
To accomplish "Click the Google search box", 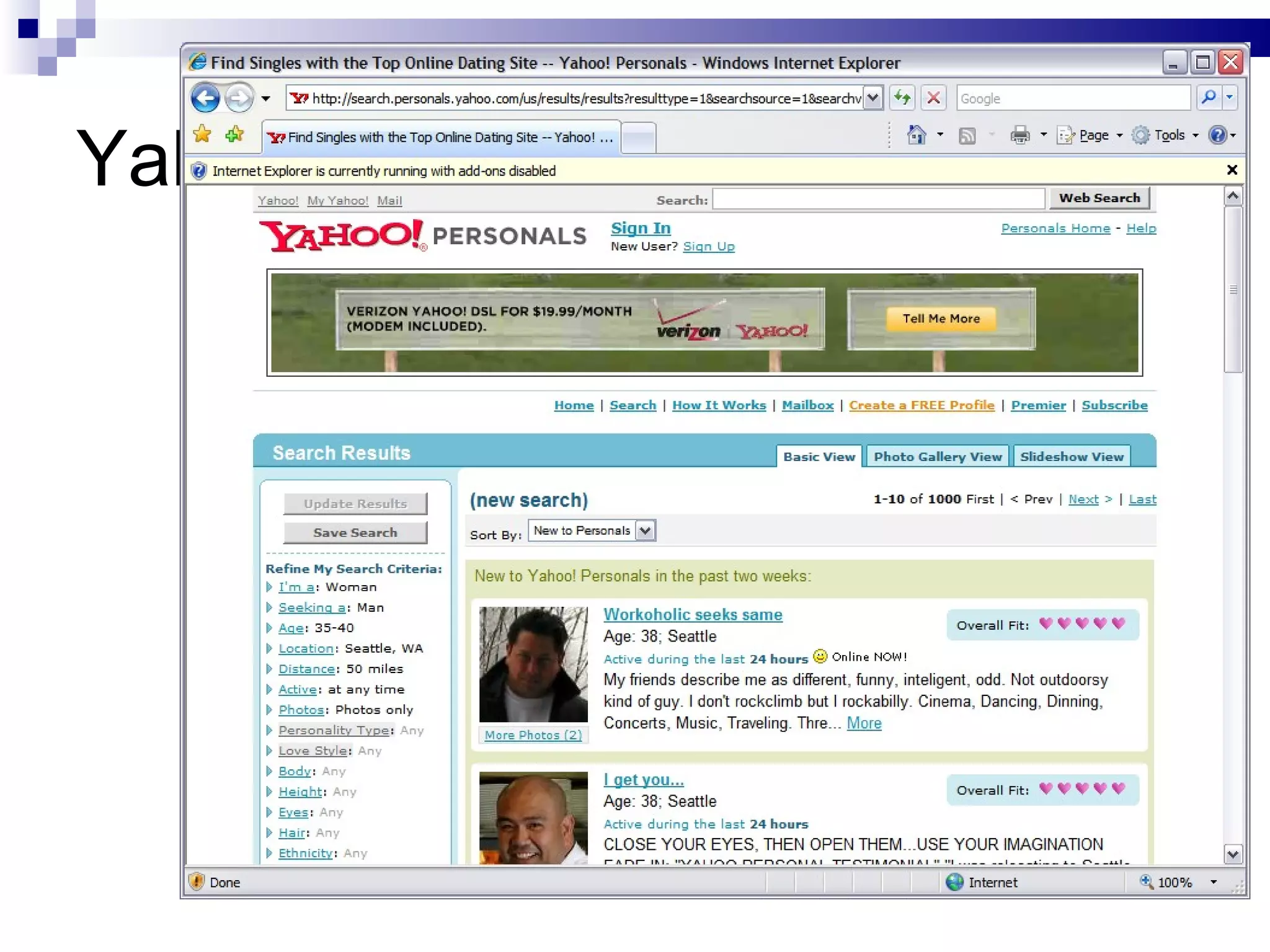I will click(1073, 98).
